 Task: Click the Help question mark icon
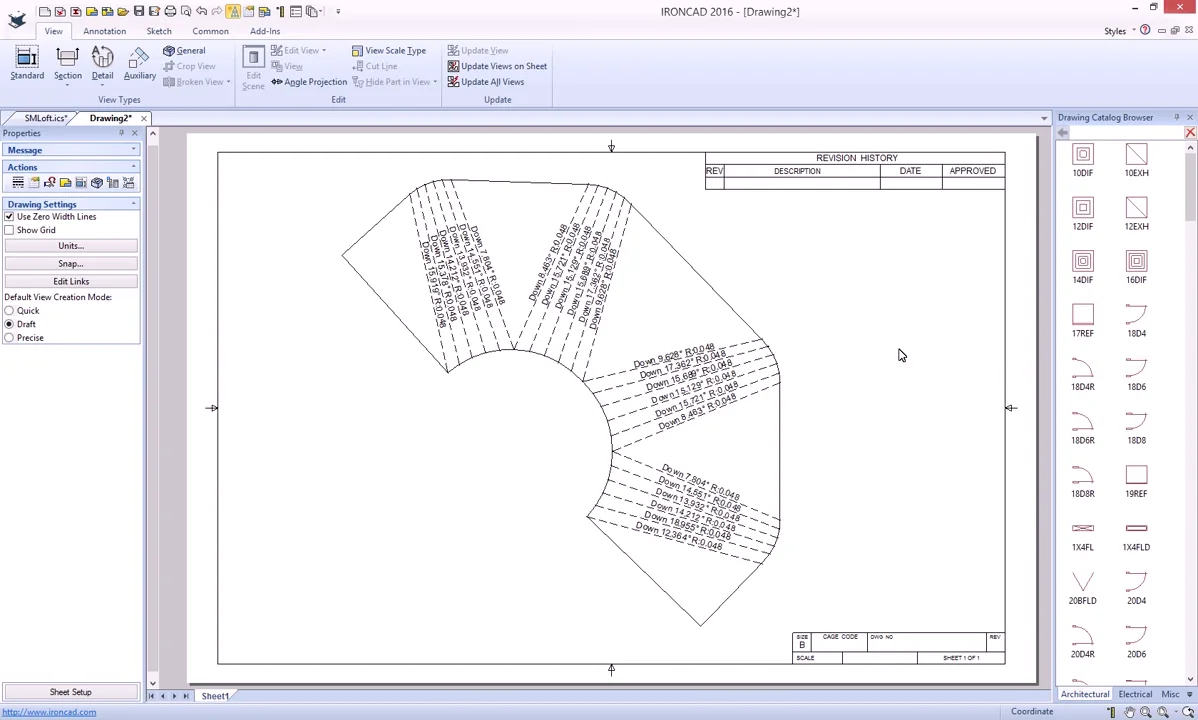pos(1145,31)
